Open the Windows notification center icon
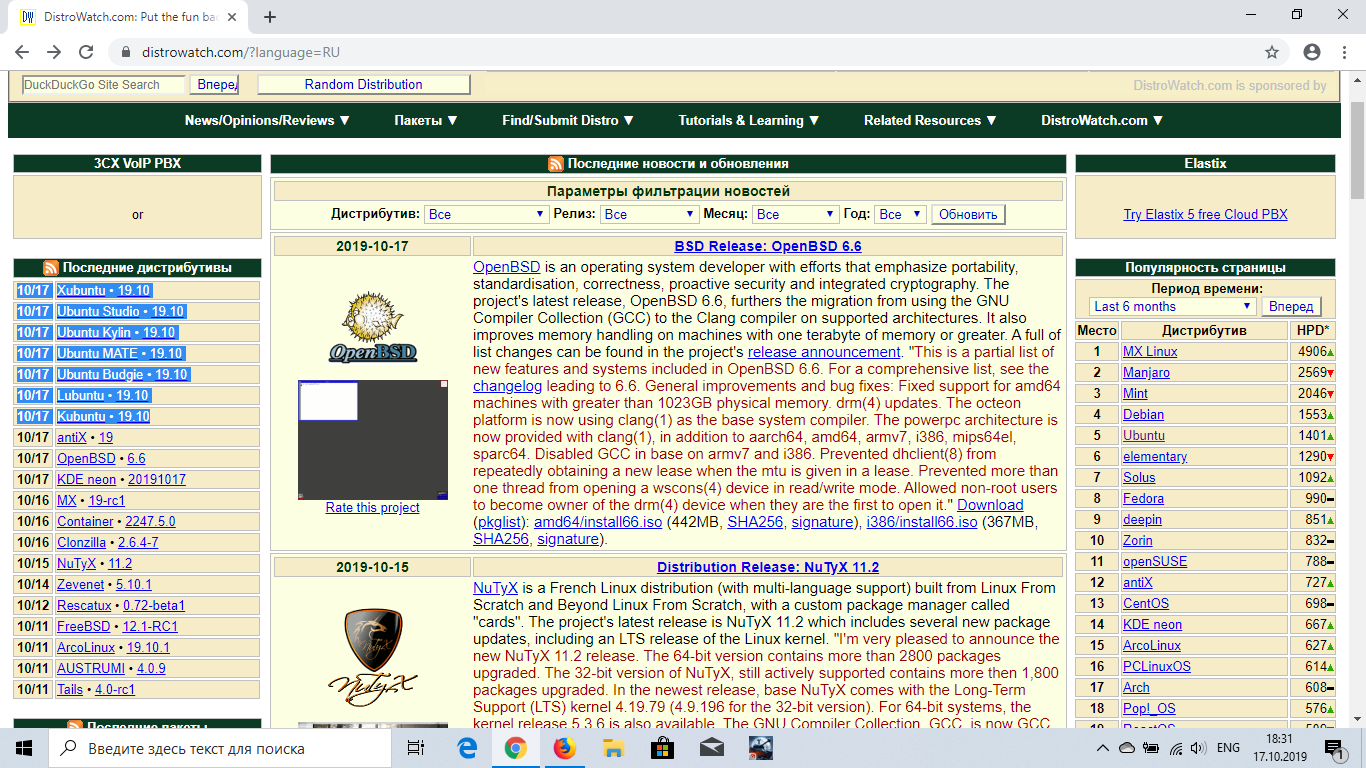 pyautogui.click(x=1334, y=748)
